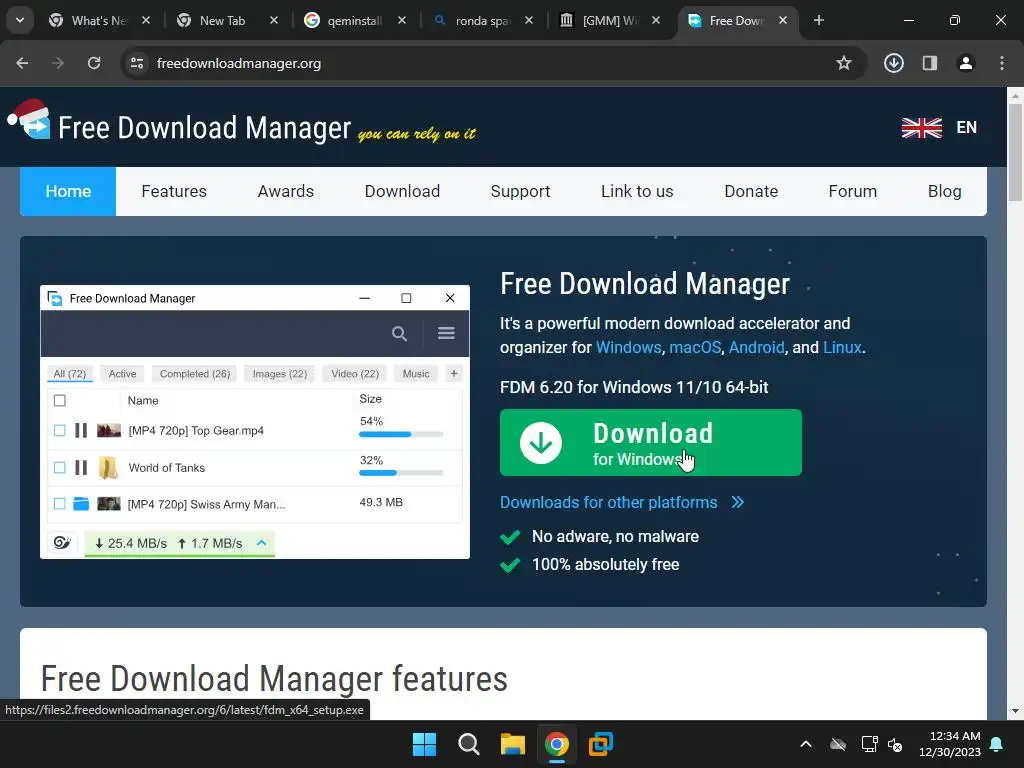This screenshot has width=1024, height=768.
Task: Pause the Top Gear.mp4 download
Action: coord(81,430)
